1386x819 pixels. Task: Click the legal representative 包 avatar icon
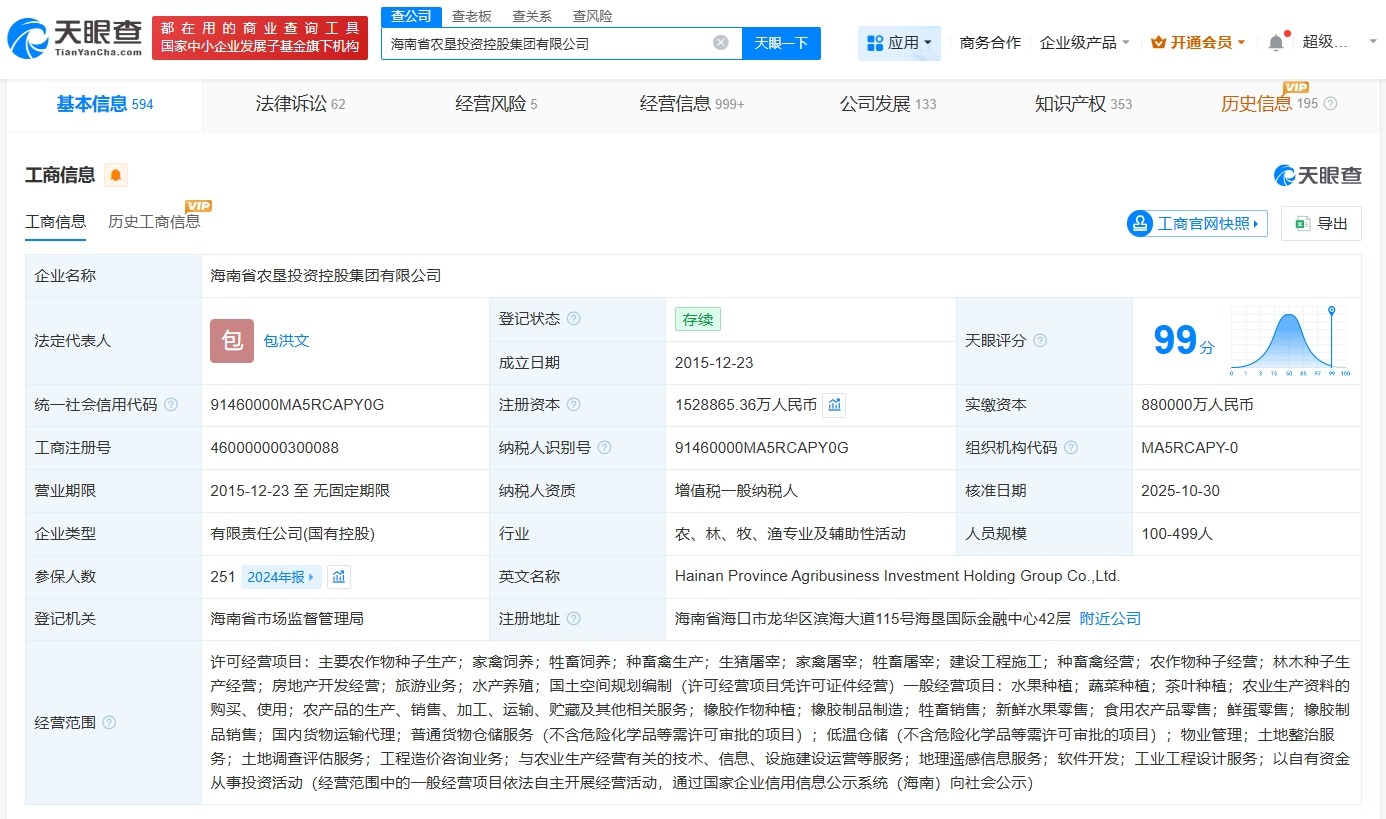[x=231, y=340]
